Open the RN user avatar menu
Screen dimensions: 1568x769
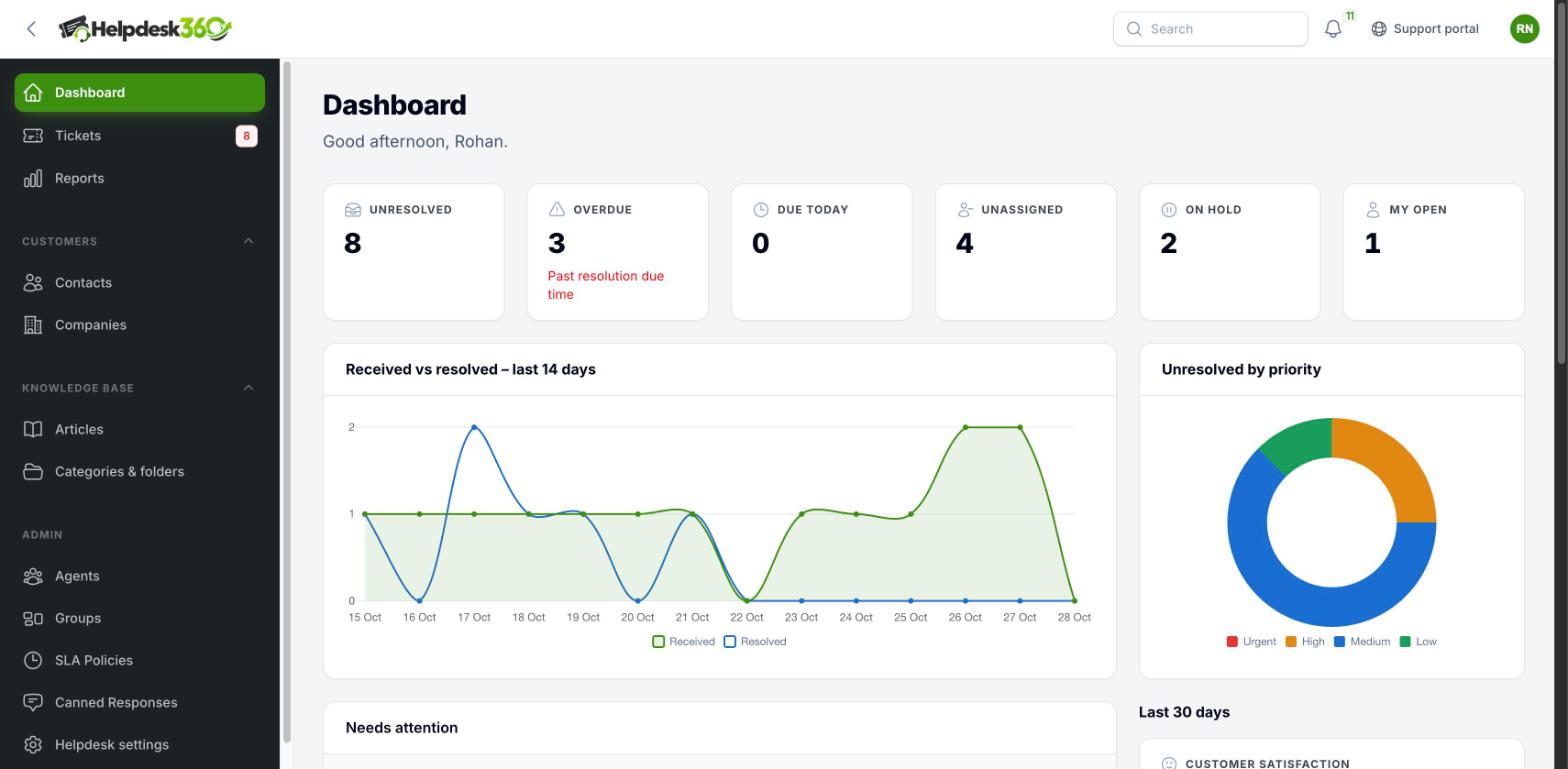click(x=1525, y=29)
